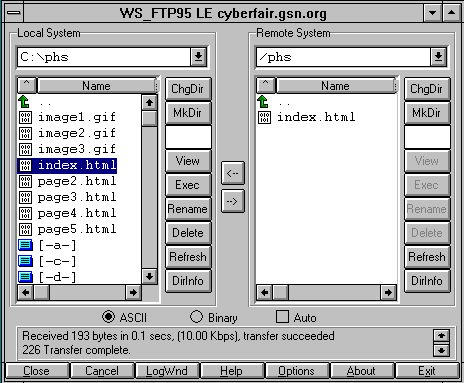Screen dimensions: 464x383
Task: Click the local Delete button
Action: 188,233
